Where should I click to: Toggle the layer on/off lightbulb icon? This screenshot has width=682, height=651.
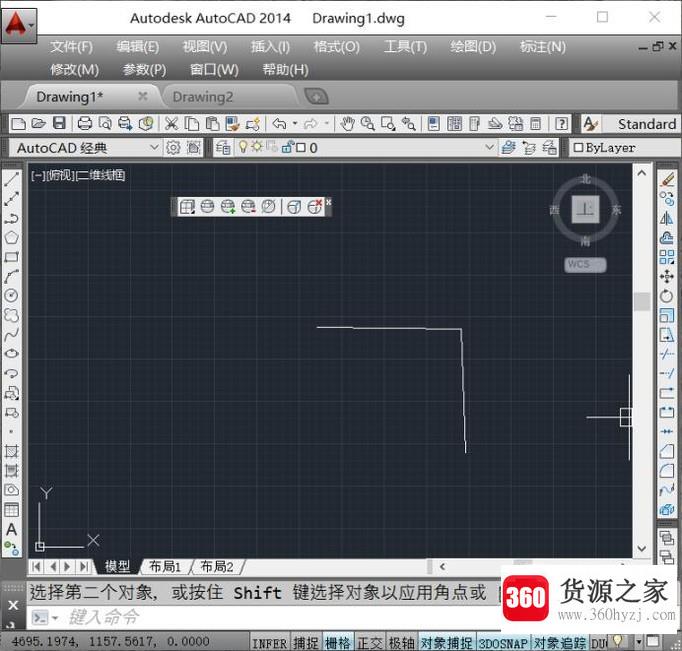click(x=243, y=147)
